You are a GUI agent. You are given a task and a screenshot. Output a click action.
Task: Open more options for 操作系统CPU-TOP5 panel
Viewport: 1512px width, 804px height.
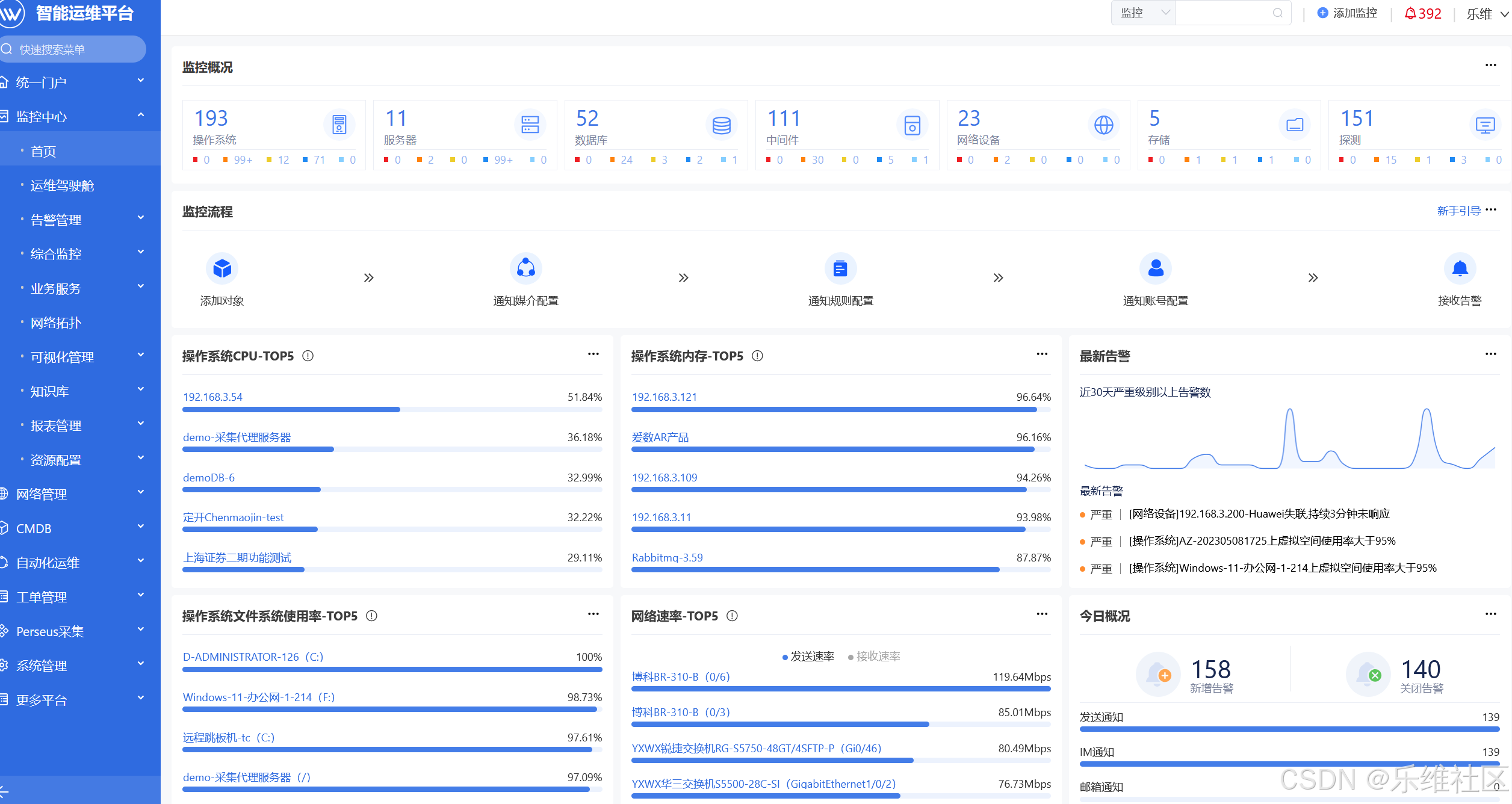(593, 354)
